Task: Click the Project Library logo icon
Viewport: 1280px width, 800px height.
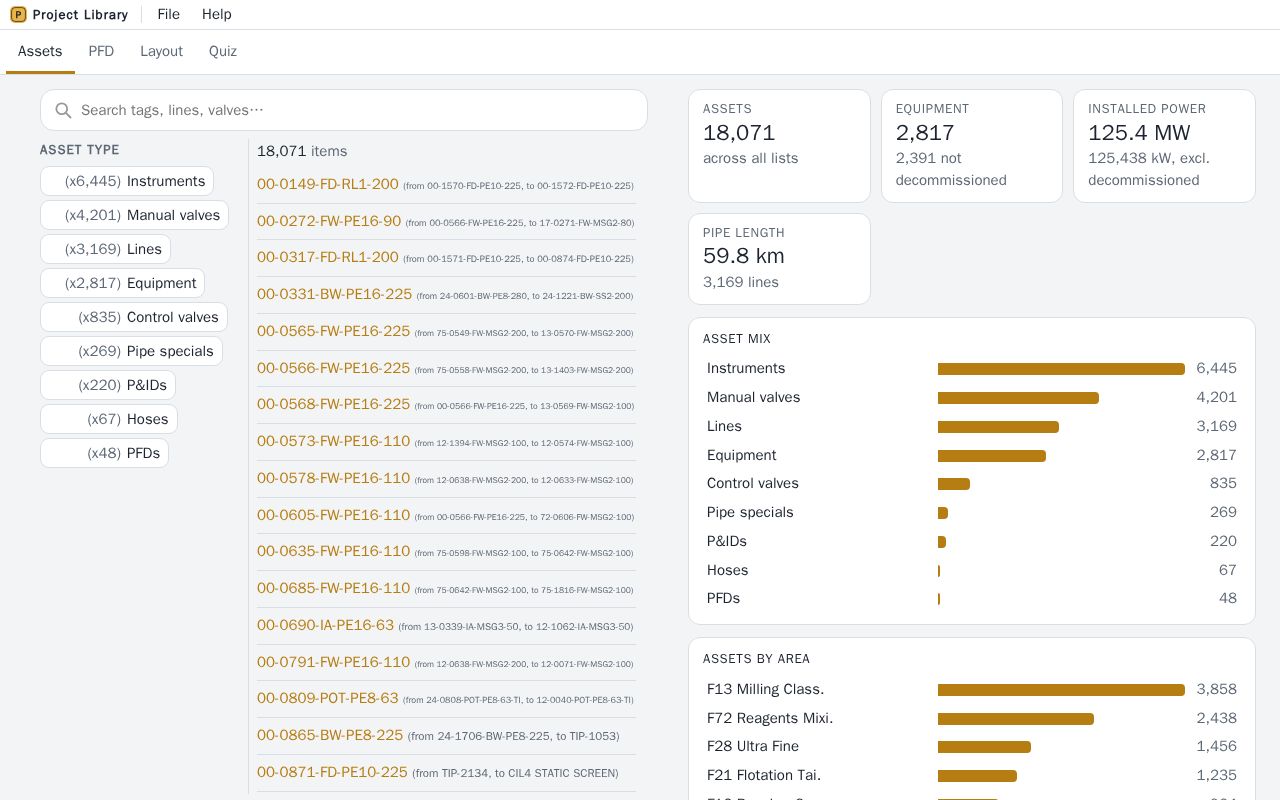Action: point(18,14)
